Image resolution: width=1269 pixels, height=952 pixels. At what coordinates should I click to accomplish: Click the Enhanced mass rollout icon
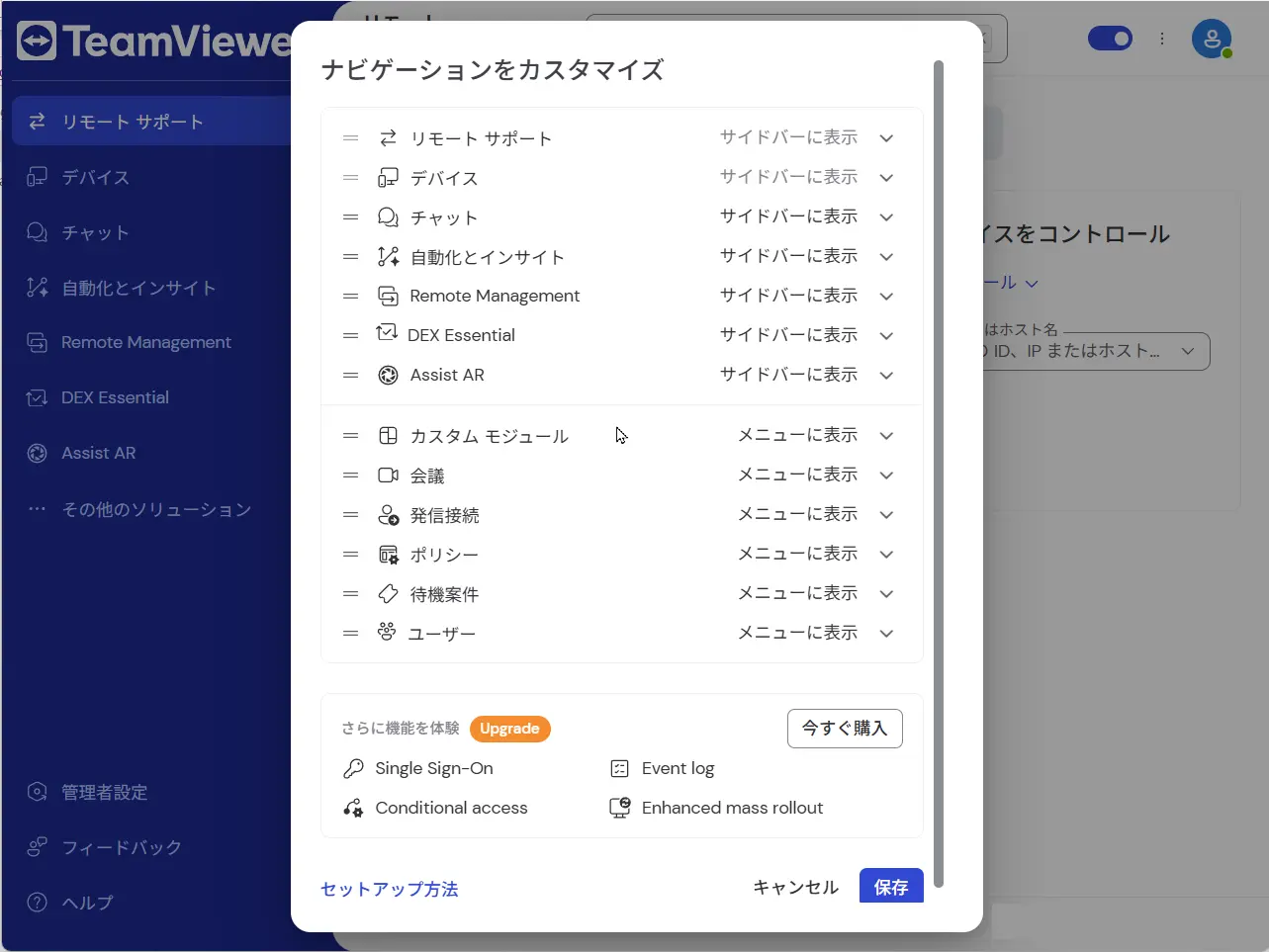coord(620,808)
